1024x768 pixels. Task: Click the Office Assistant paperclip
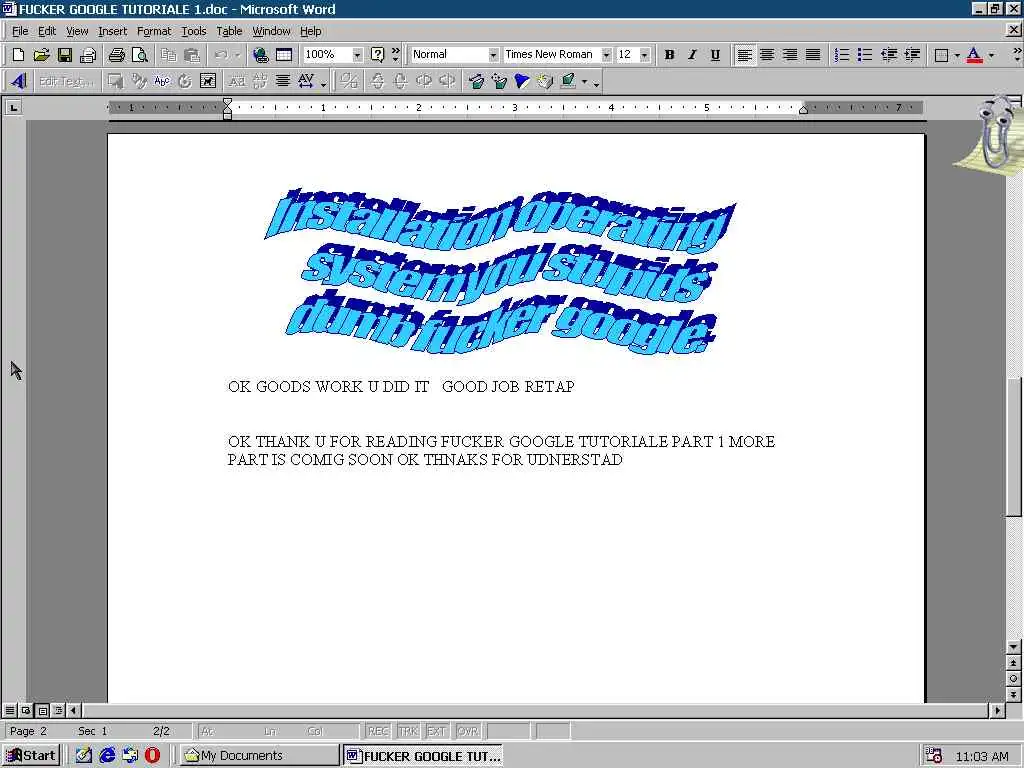(996, 134)
